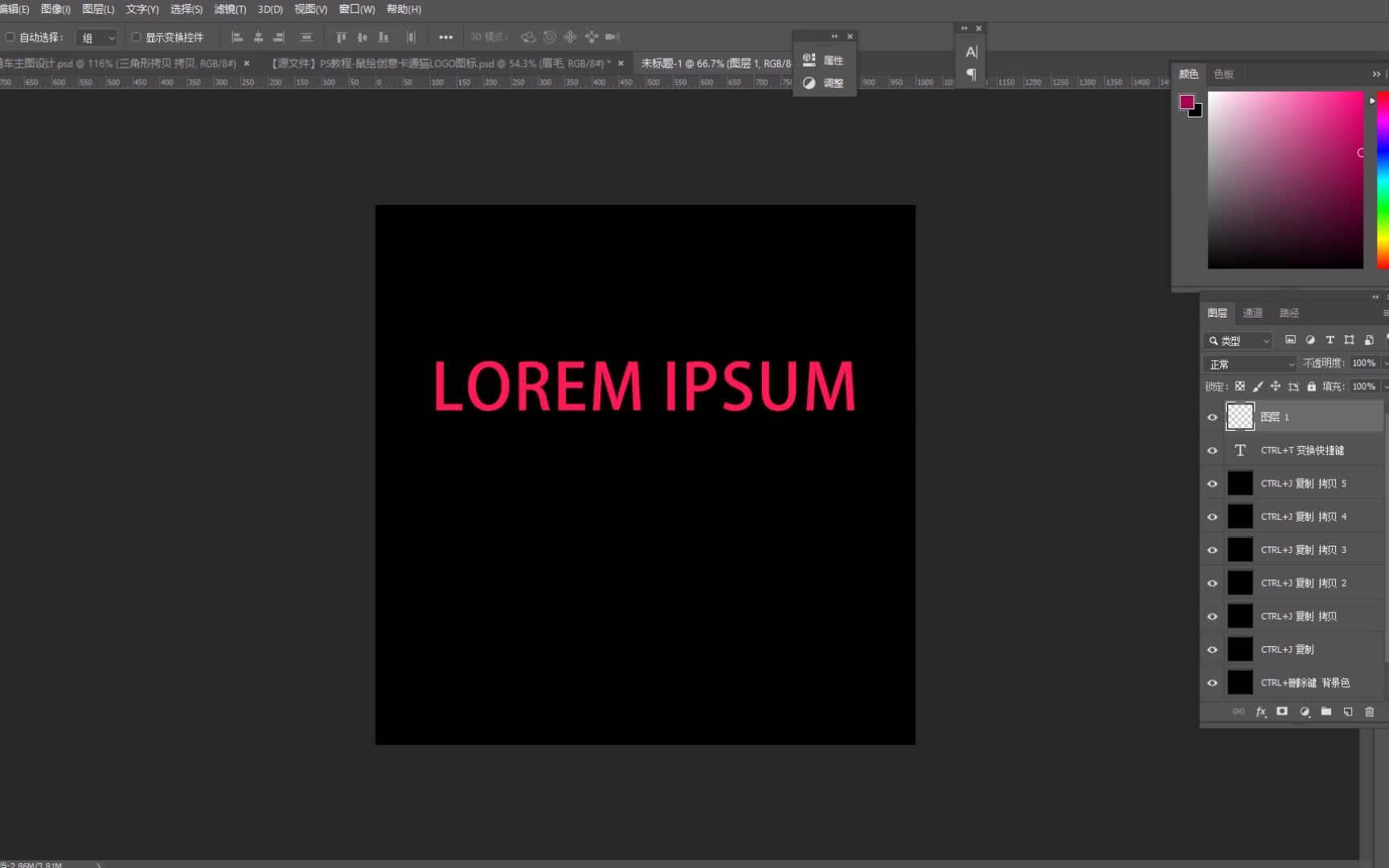Click align left edges icon
The height and width of the screenshot is (868, 1389).
tap(237, 37)
